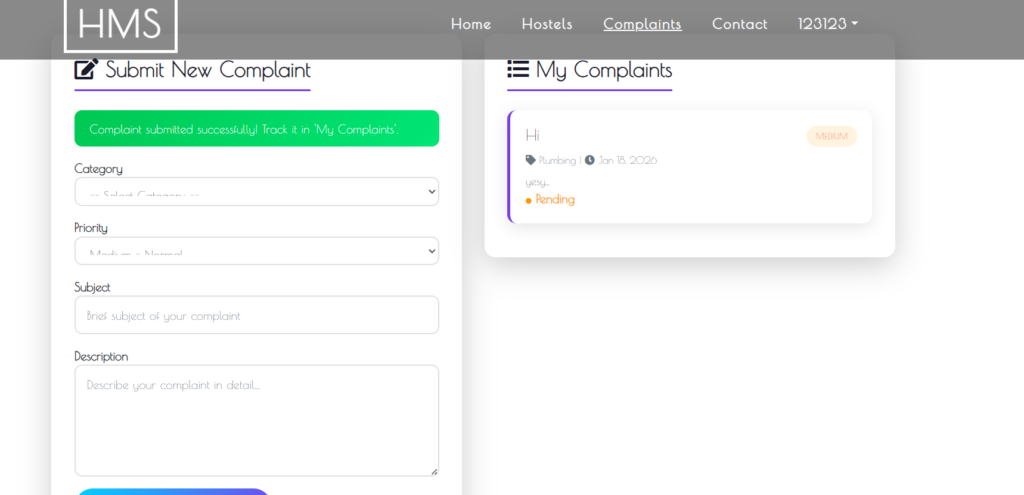Open the Complaints nav item

[x=643, y=24]
